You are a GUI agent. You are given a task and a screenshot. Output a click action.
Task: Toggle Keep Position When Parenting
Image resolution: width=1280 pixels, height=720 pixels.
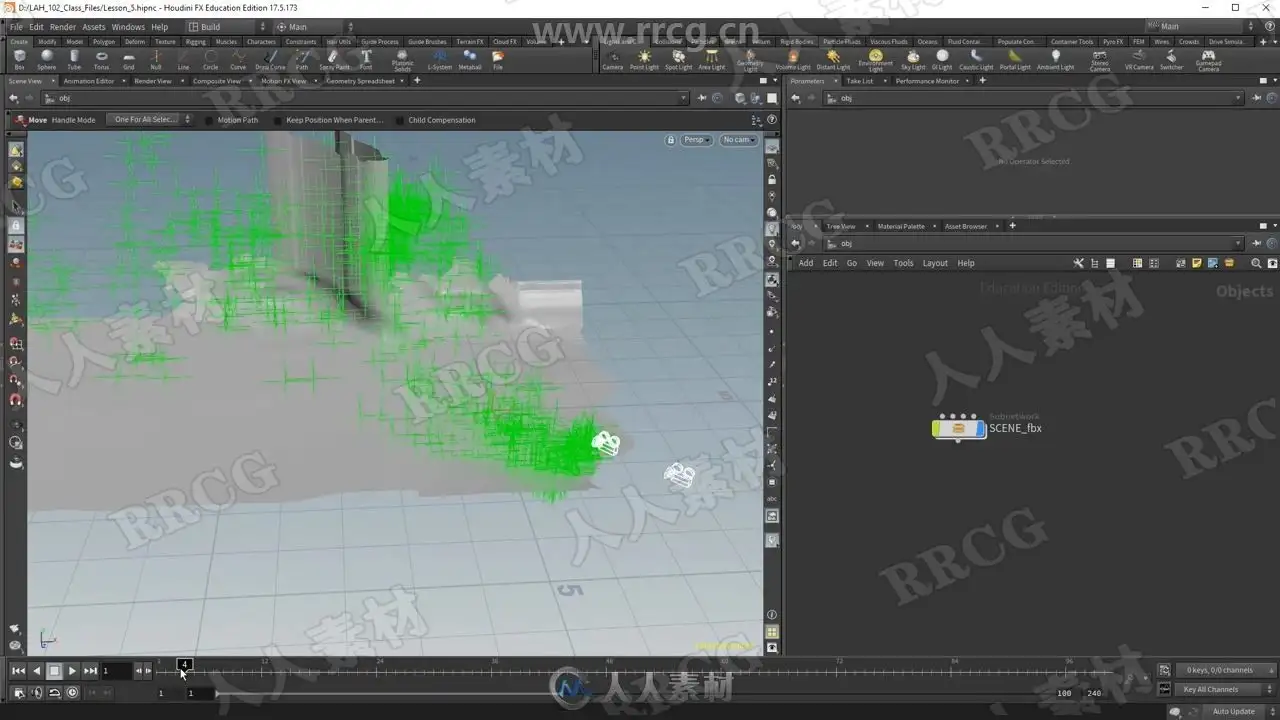(x=278, y=120)
